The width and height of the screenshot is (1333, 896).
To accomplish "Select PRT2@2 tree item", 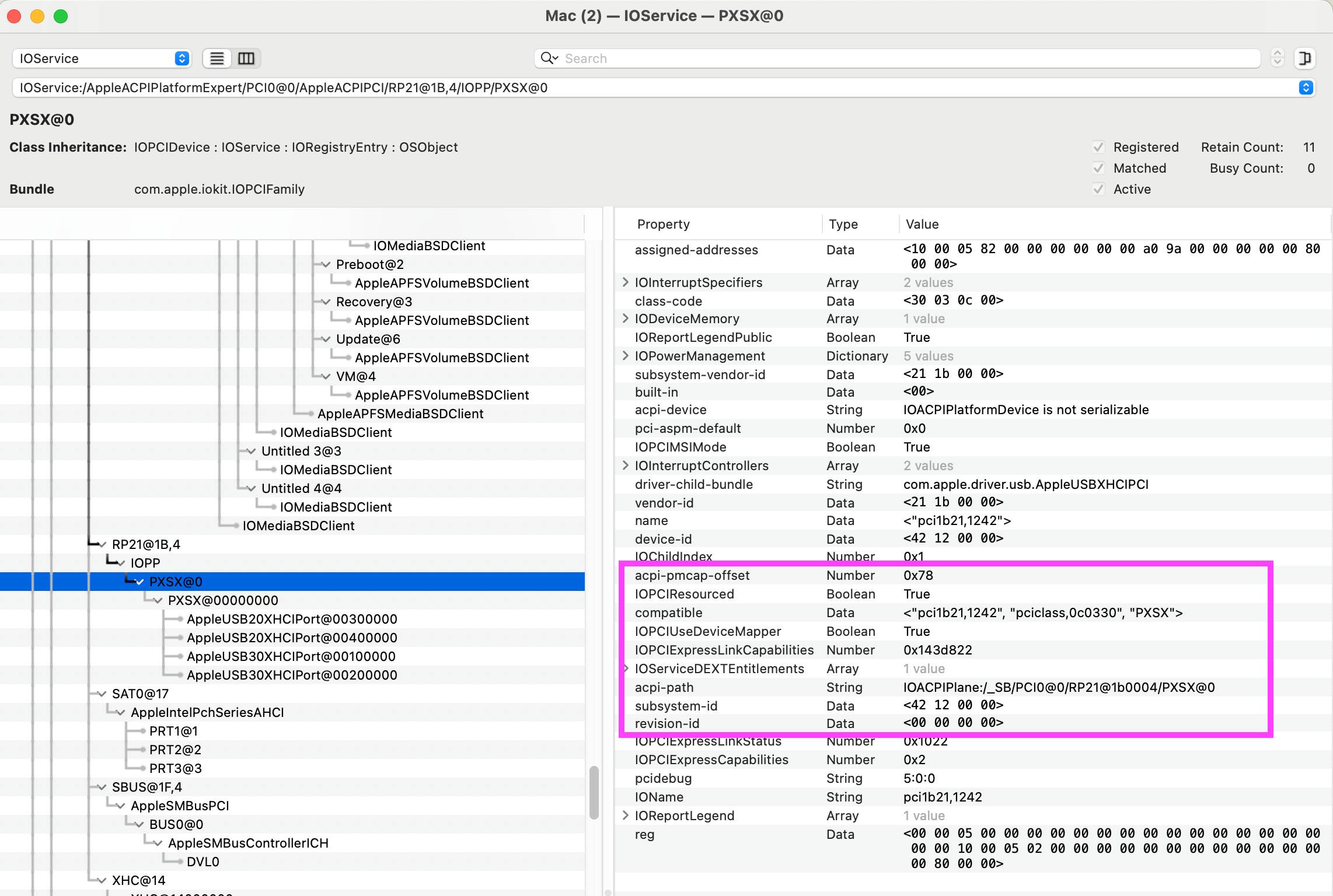I will pyautogui.click(x=175, y=750).
